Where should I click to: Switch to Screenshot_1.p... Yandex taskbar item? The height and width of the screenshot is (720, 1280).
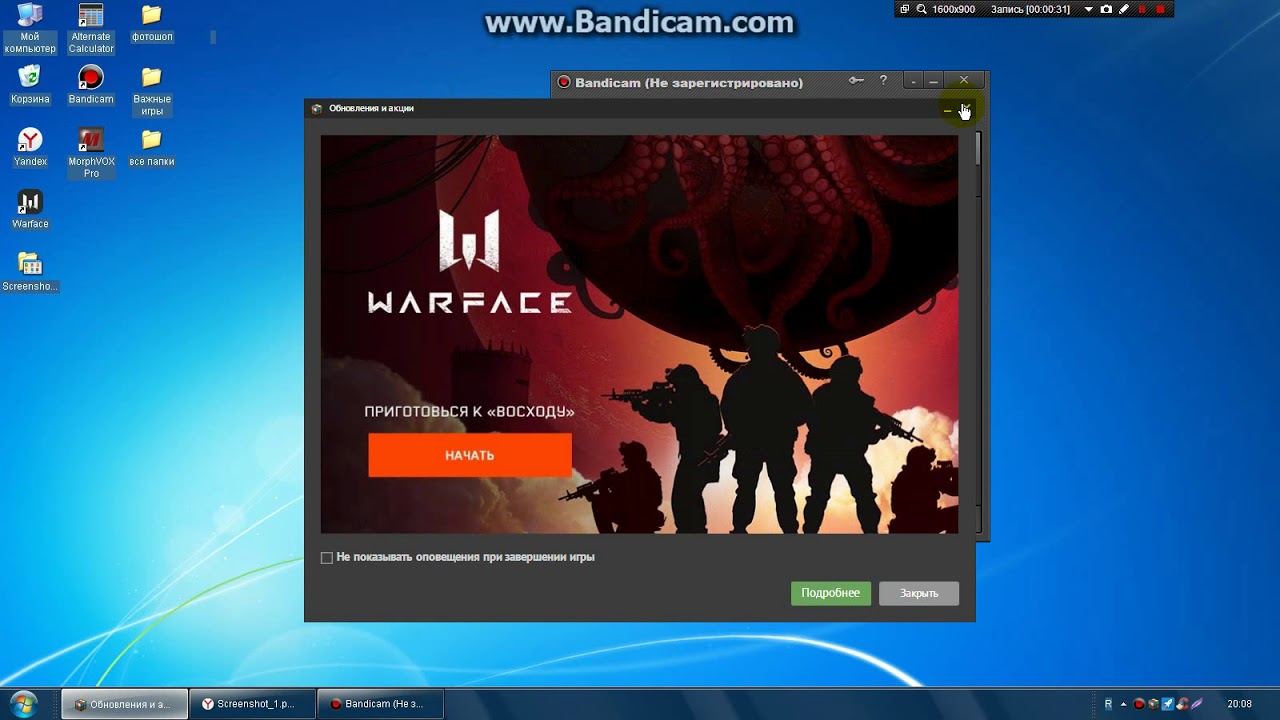[253, 704]
